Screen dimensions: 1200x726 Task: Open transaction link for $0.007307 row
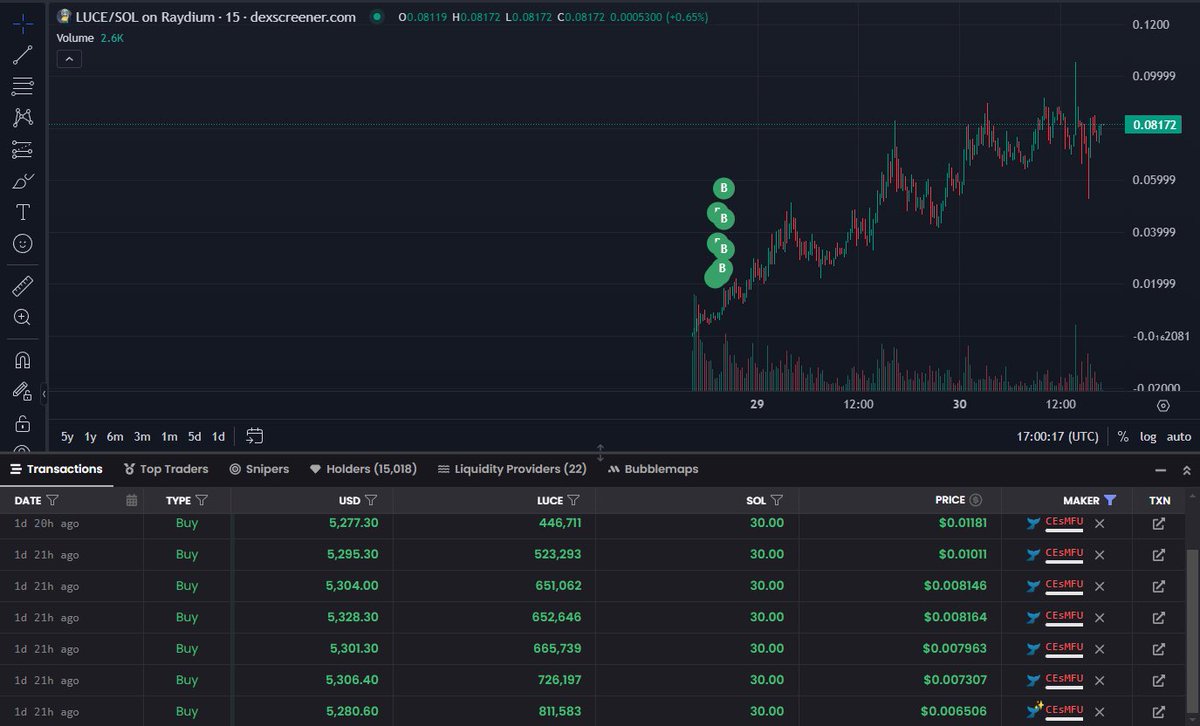point(1159,680)
